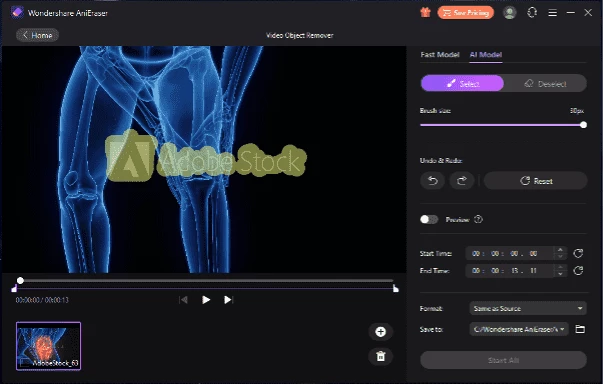Click the timeline progress track
604x384 pixels.
(206, 280)
